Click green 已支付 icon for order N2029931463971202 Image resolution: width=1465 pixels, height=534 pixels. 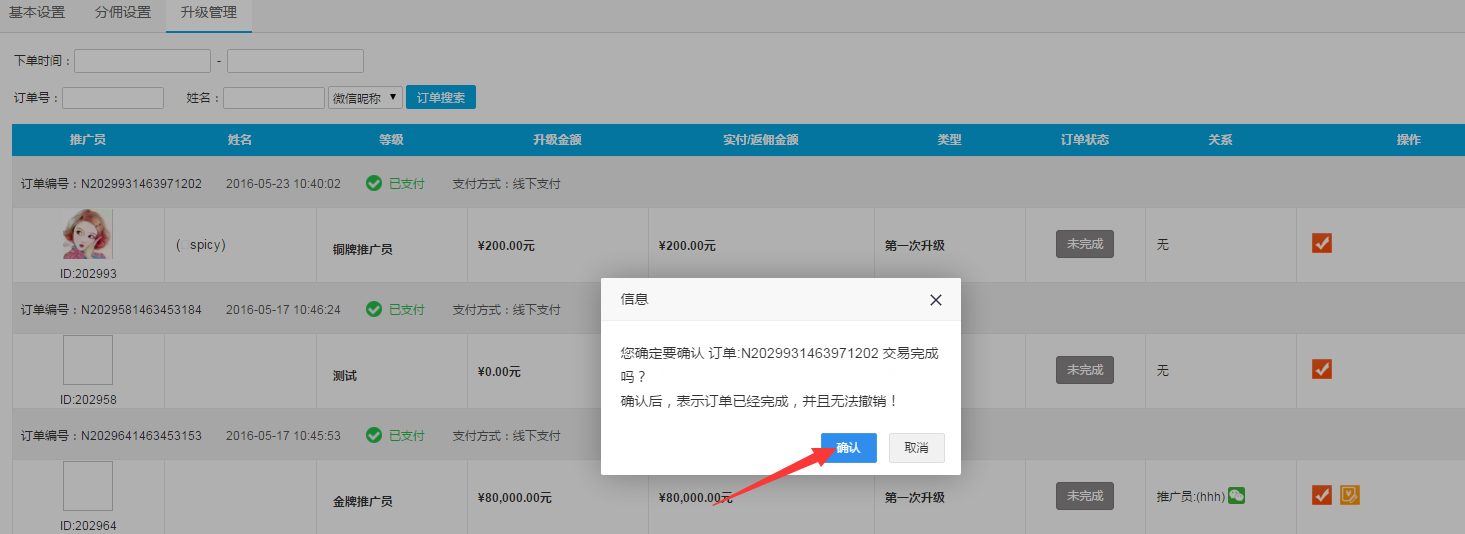pos(374,184)
